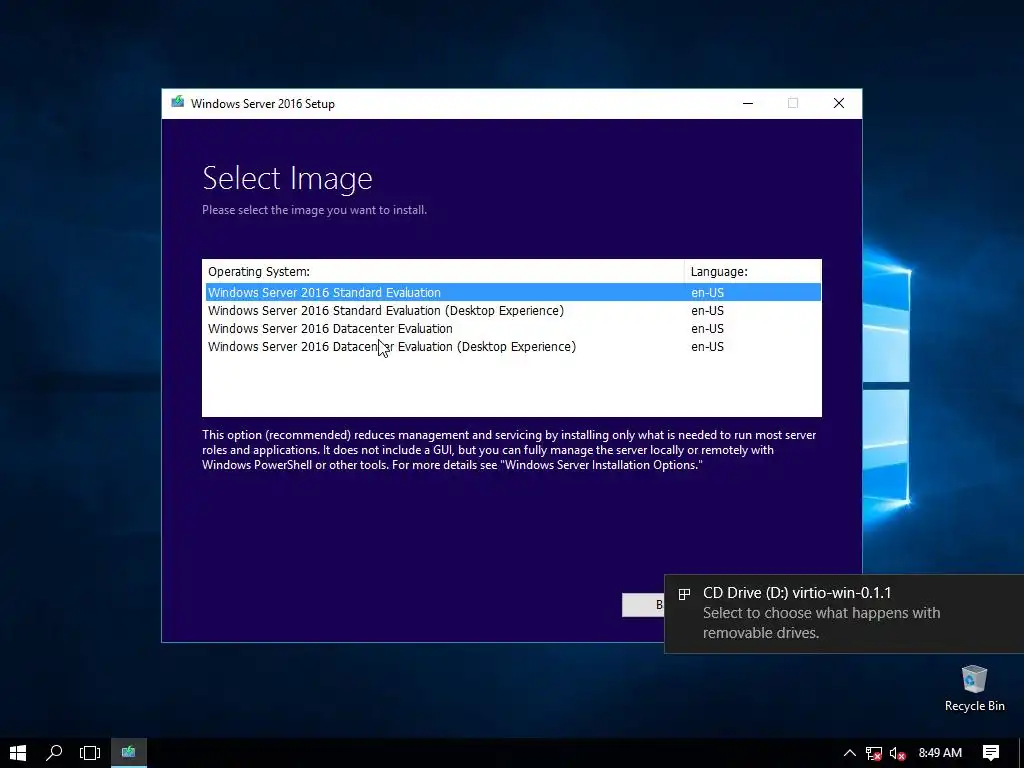Image resolution: width=1024 pixels, height=768 pixels.
Task: Minimize the Windows Server 2016 Setup window
Action: [748, 103]
